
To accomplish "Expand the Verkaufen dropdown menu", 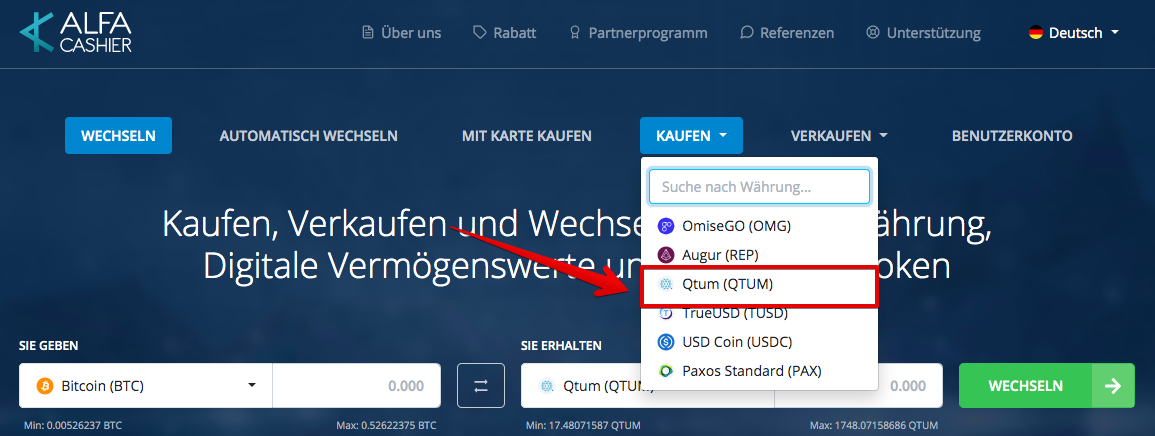I will pyautogui.click(x=839, y=136).
